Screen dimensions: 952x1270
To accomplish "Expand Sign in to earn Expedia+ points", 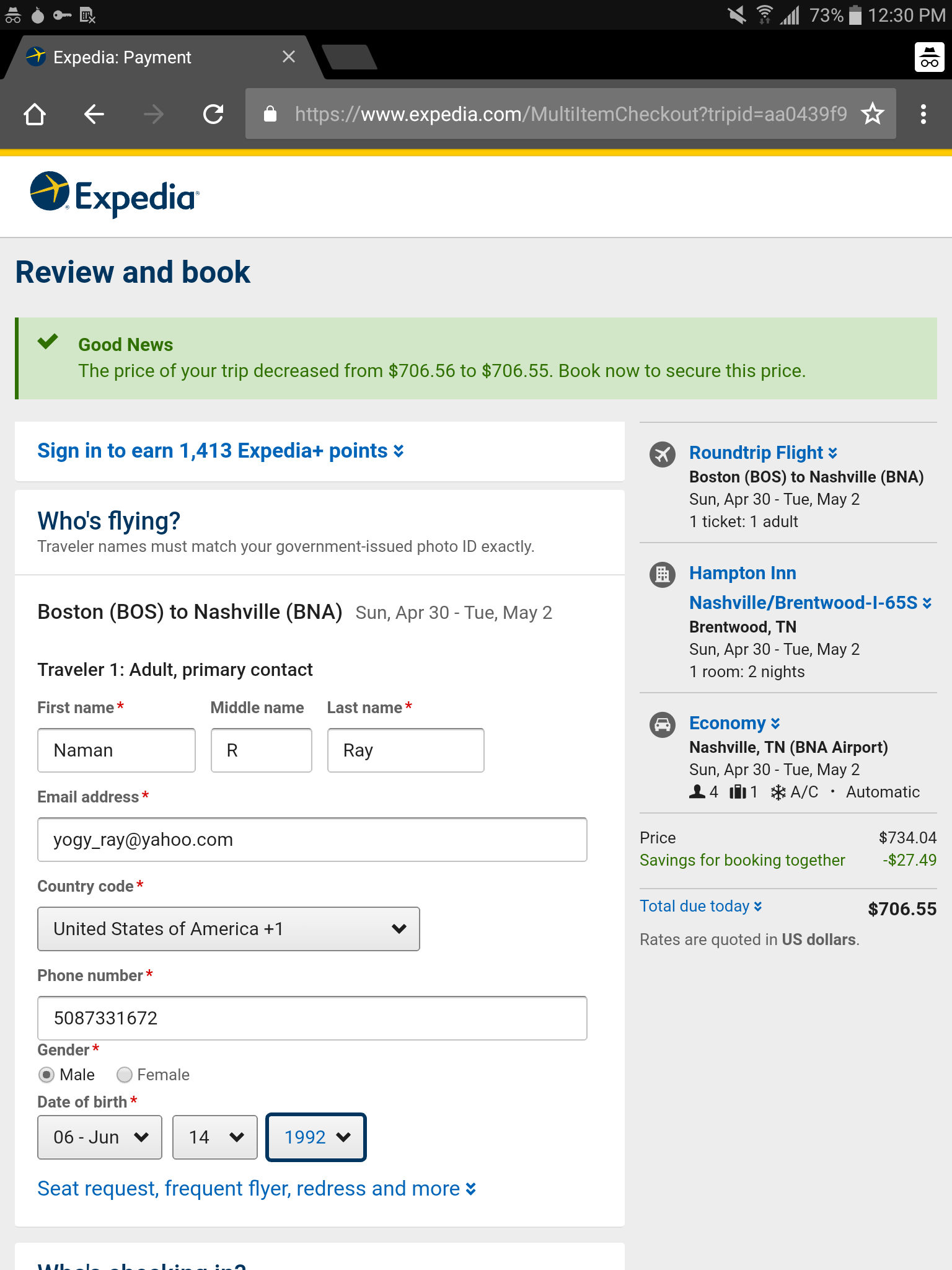I will pyautogui.click(x=221, y=451).
